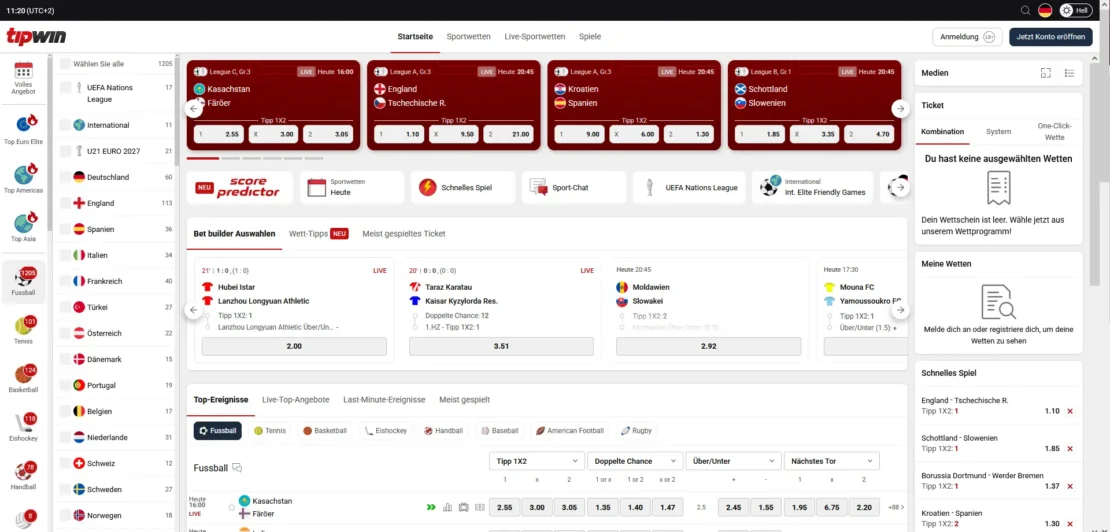Image resolution: width=1110 pixels, height=532 pixels.
Task: Check the UEFA Nations League checkbox
Action: point(65,88)
